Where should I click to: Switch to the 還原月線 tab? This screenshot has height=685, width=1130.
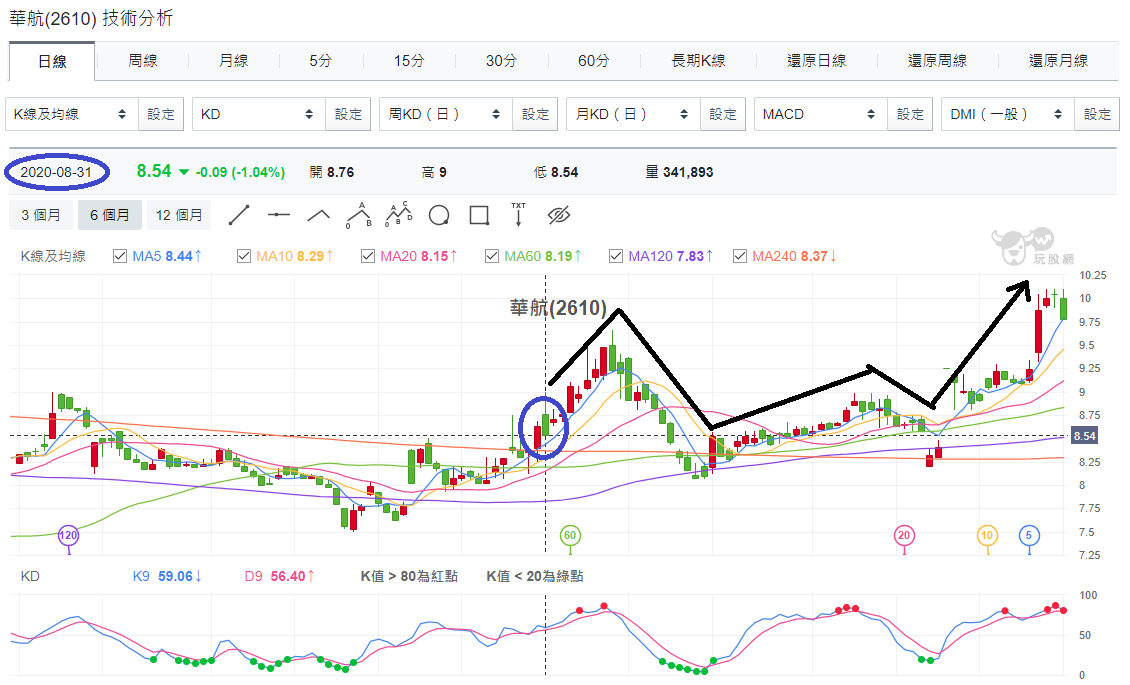1059,61
